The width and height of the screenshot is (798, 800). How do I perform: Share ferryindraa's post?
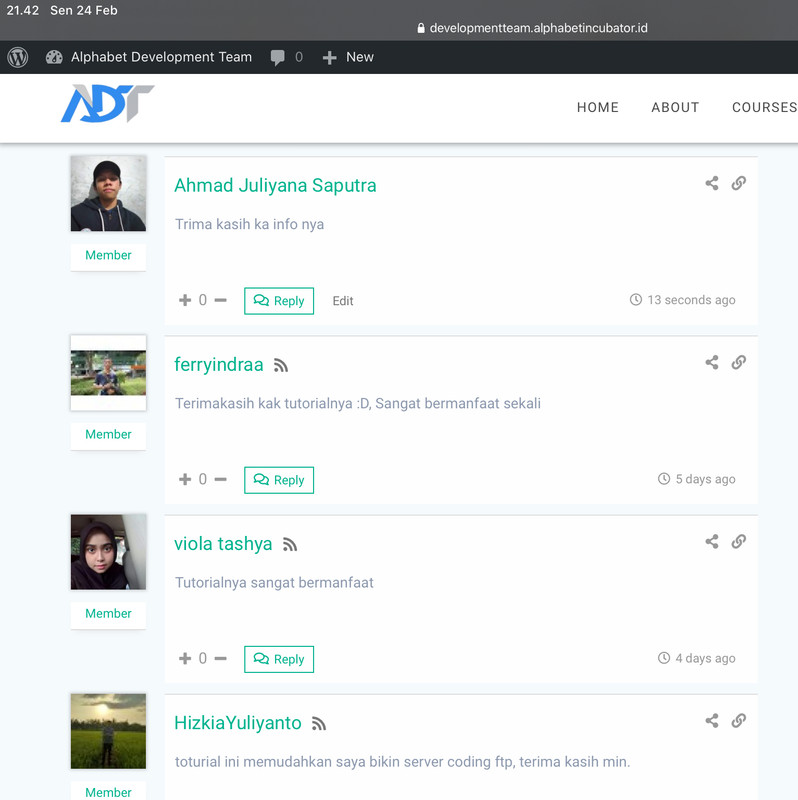tap(712, 362)
